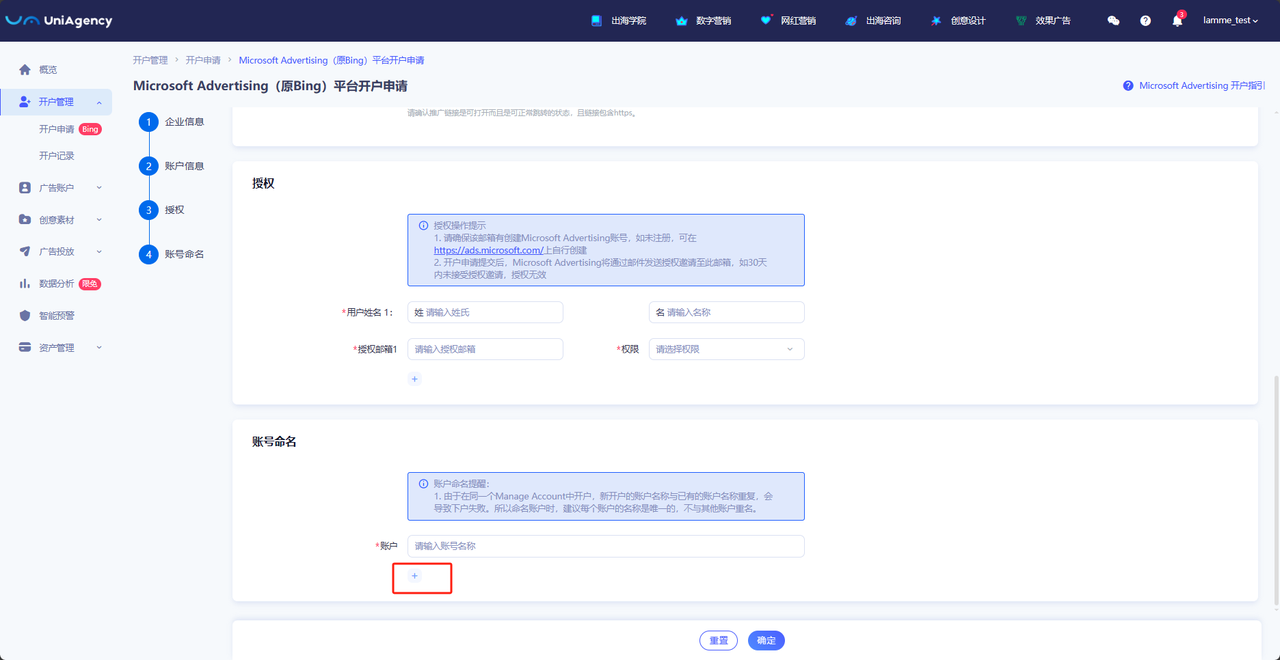The width and height of the screenshot is (1280, 660).
Task: Add another account name with the plus icon
Action: 415,576
